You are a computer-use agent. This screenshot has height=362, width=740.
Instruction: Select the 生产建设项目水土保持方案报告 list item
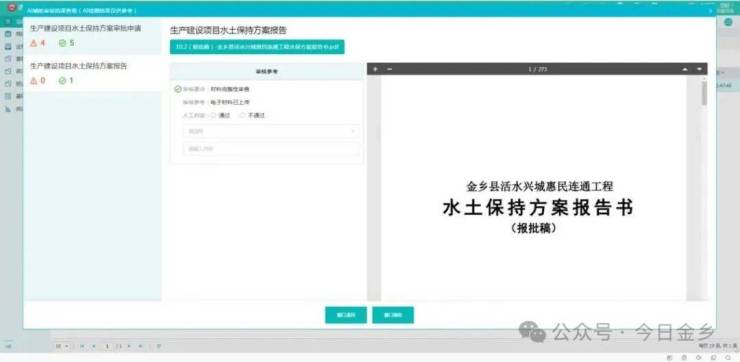tap(92, 73)
